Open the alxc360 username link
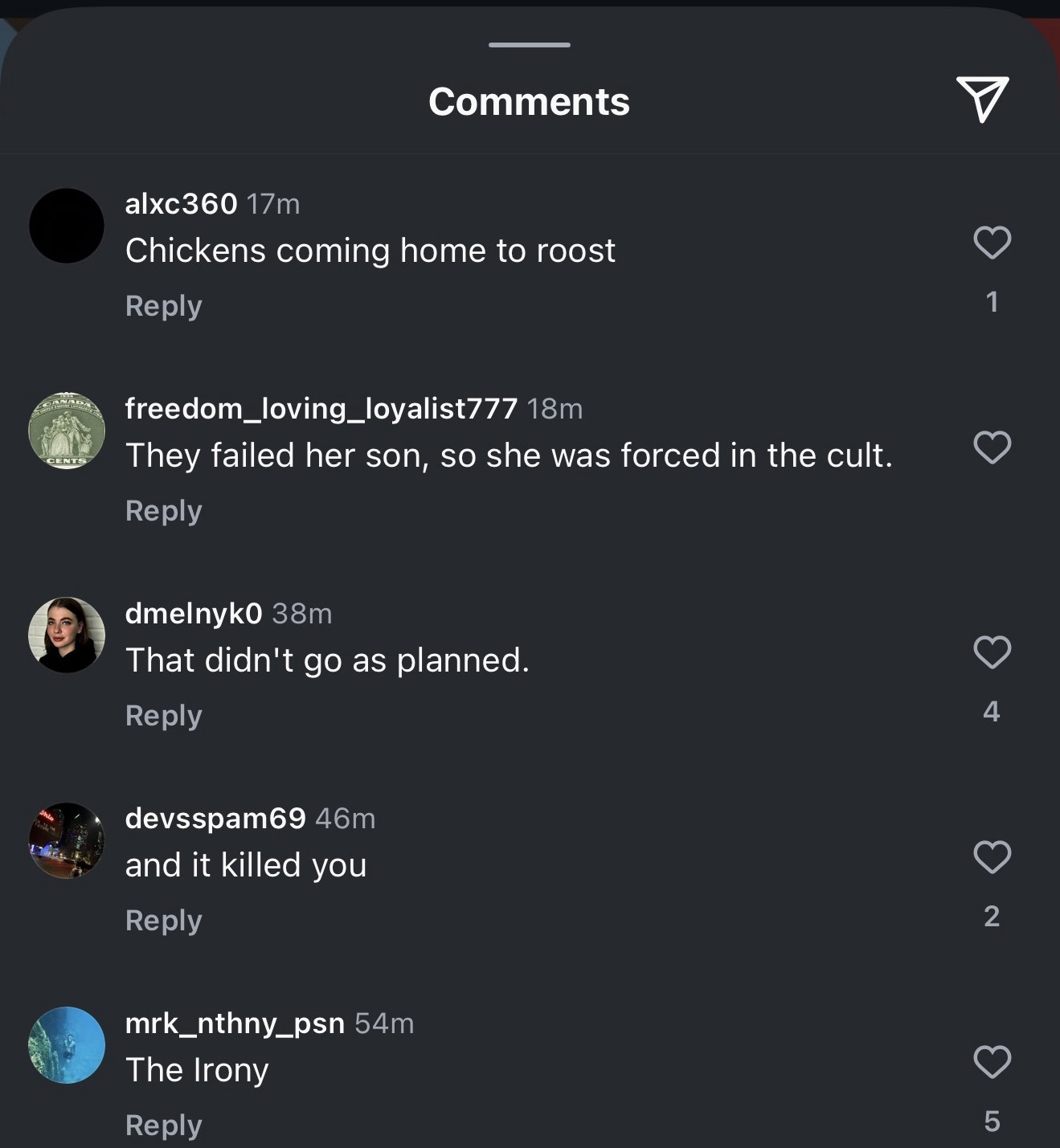 pos(181,204)
